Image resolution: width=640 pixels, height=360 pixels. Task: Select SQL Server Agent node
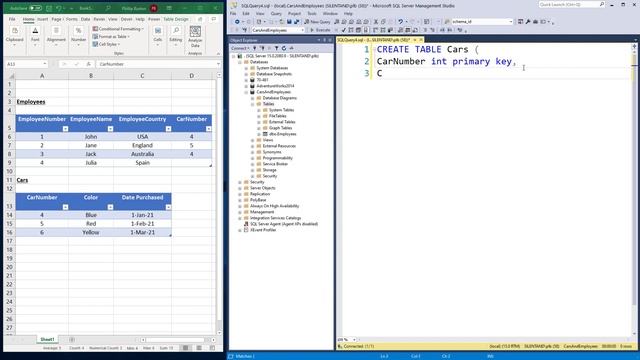tap(284, 224)
